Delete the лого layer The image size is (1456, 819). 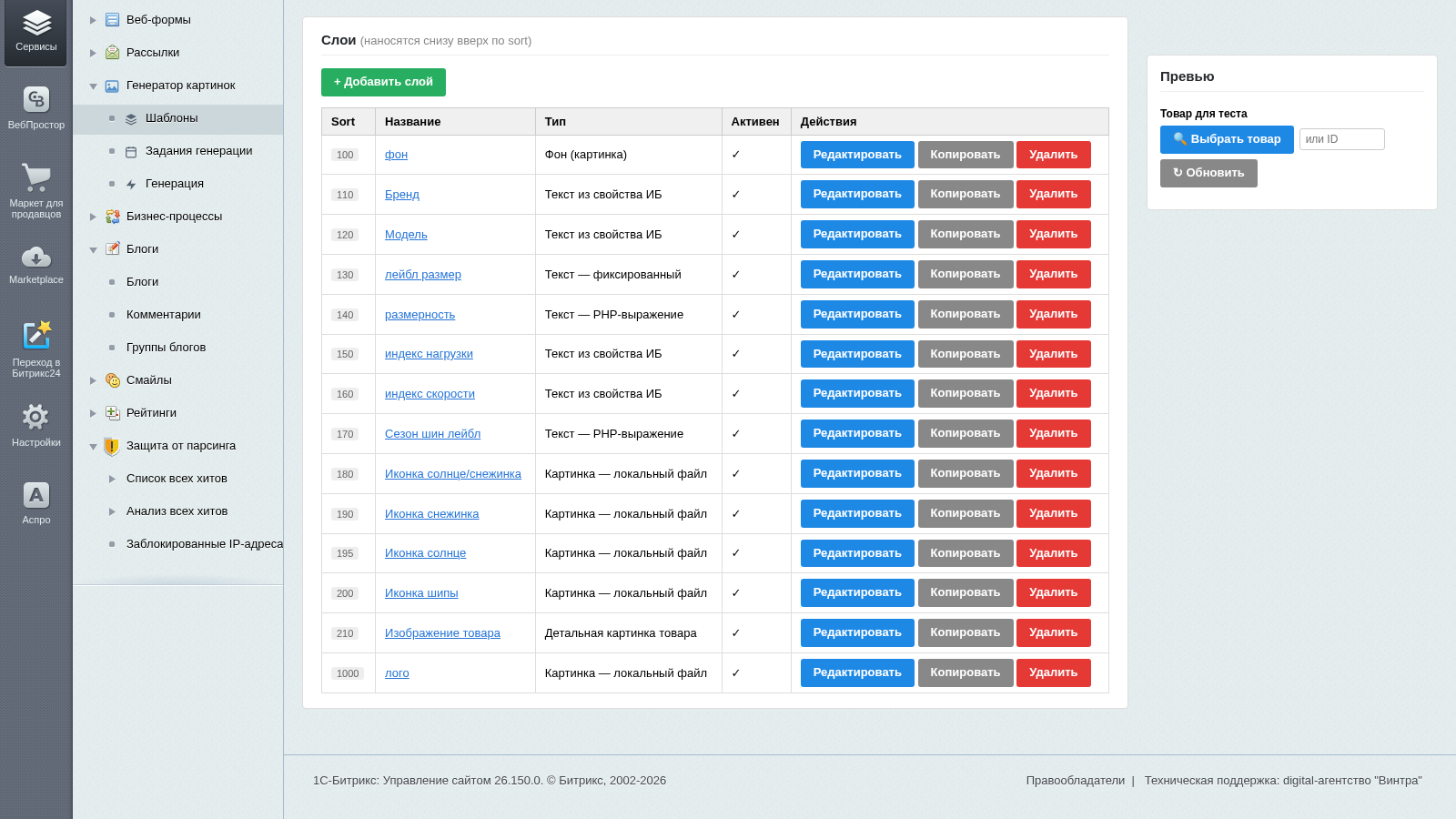pyautogui.click(x=1053, y=672)
